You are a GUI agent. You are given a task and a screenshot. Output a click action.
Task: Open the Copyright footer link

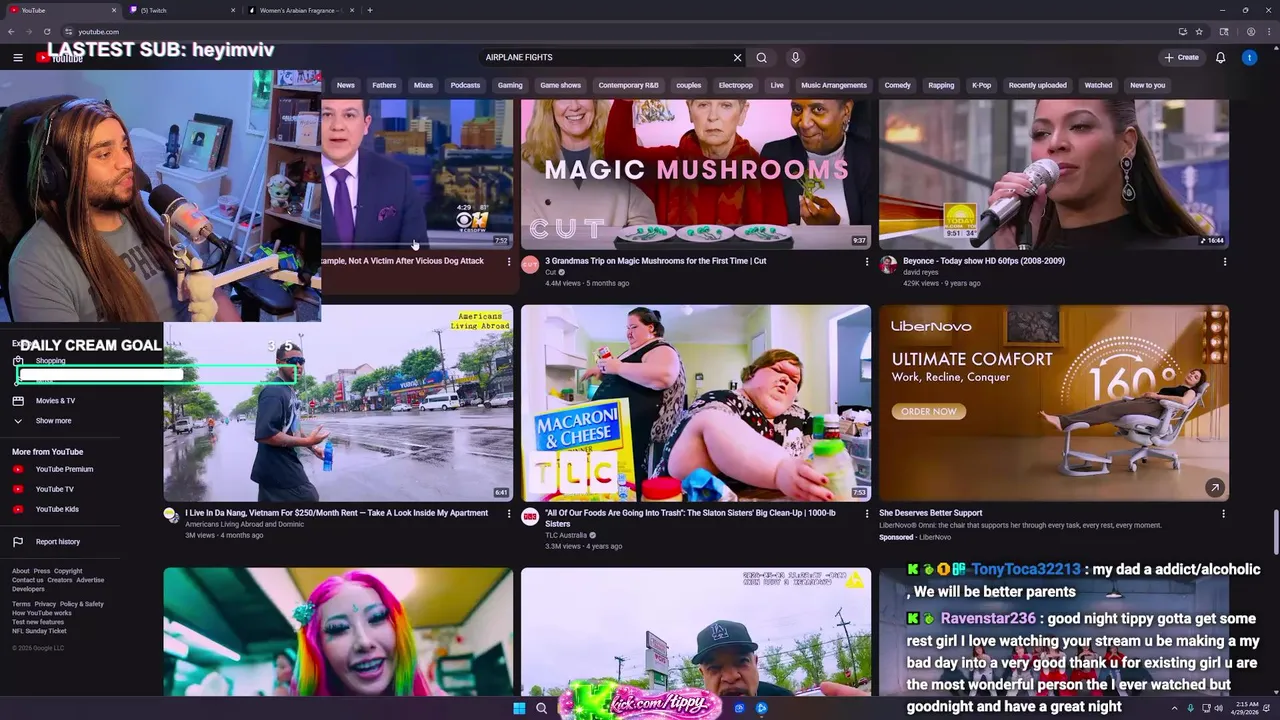click(x=68, y=571)
